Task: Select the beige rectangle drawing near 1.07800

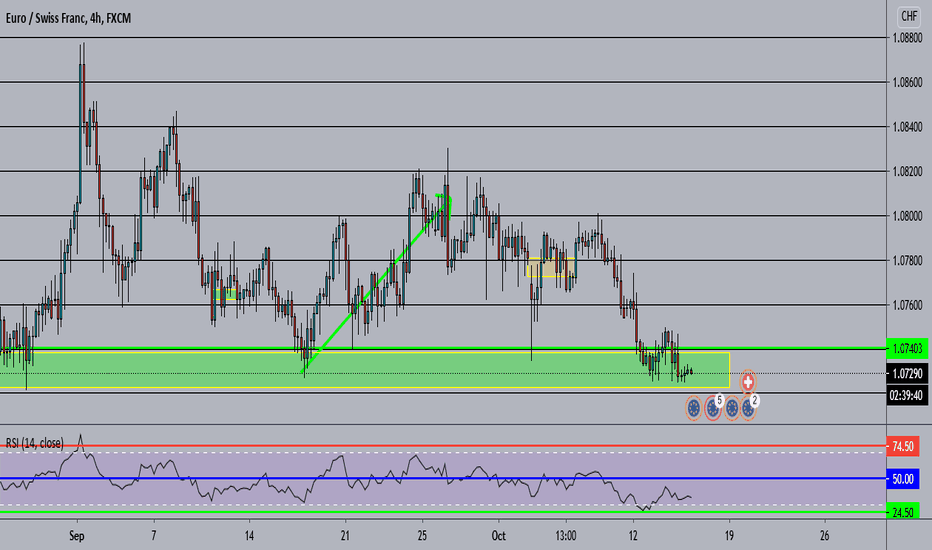Action: [x=550, y=267]
